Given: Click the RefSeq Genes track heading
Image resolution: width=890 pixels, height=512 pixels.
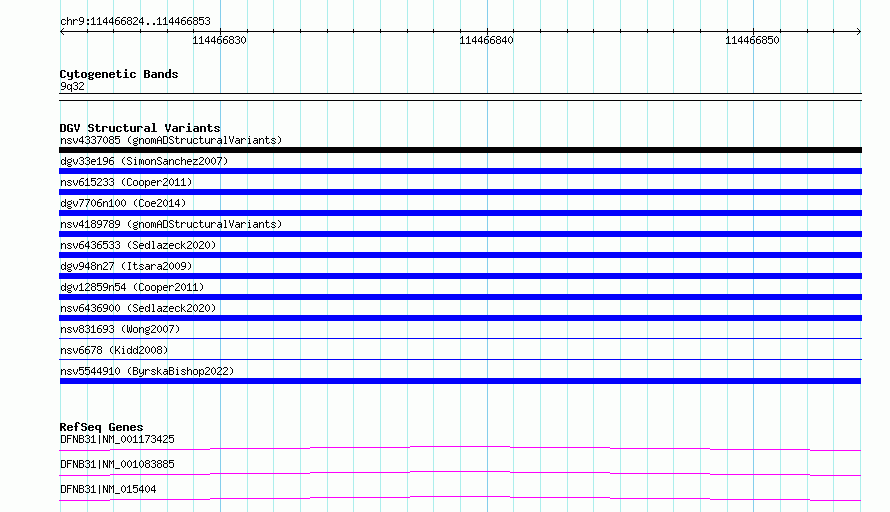Looking at the screenshot, I should (x=101, y=427).
